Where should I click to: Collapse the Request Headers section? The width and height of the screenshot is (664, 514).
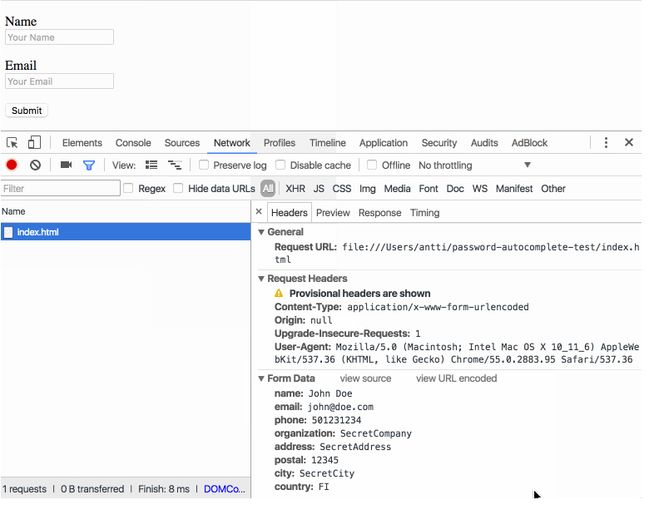(261, 279)
